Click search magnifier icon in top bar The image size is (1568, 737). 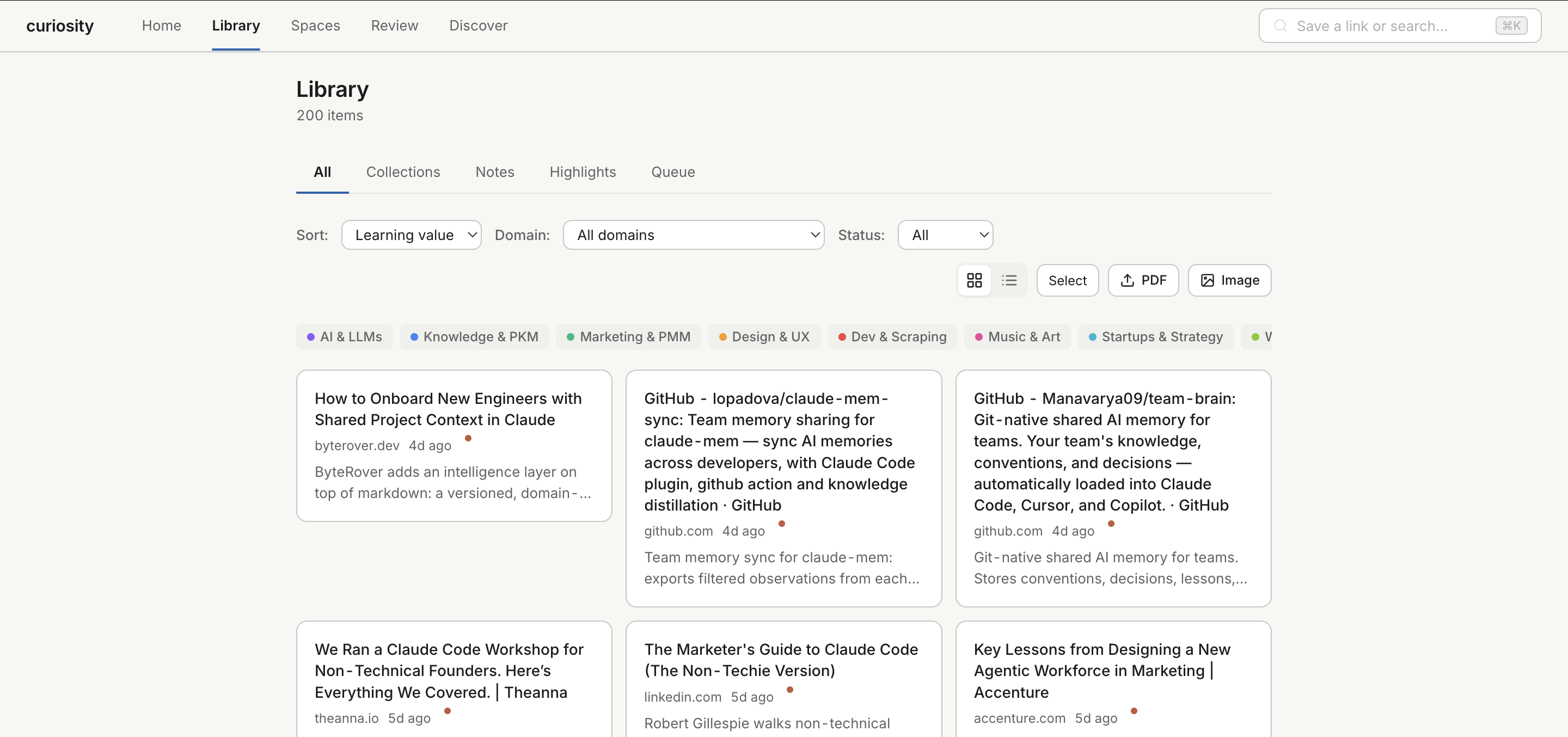pyautogui.click(x=1280, y=26)
